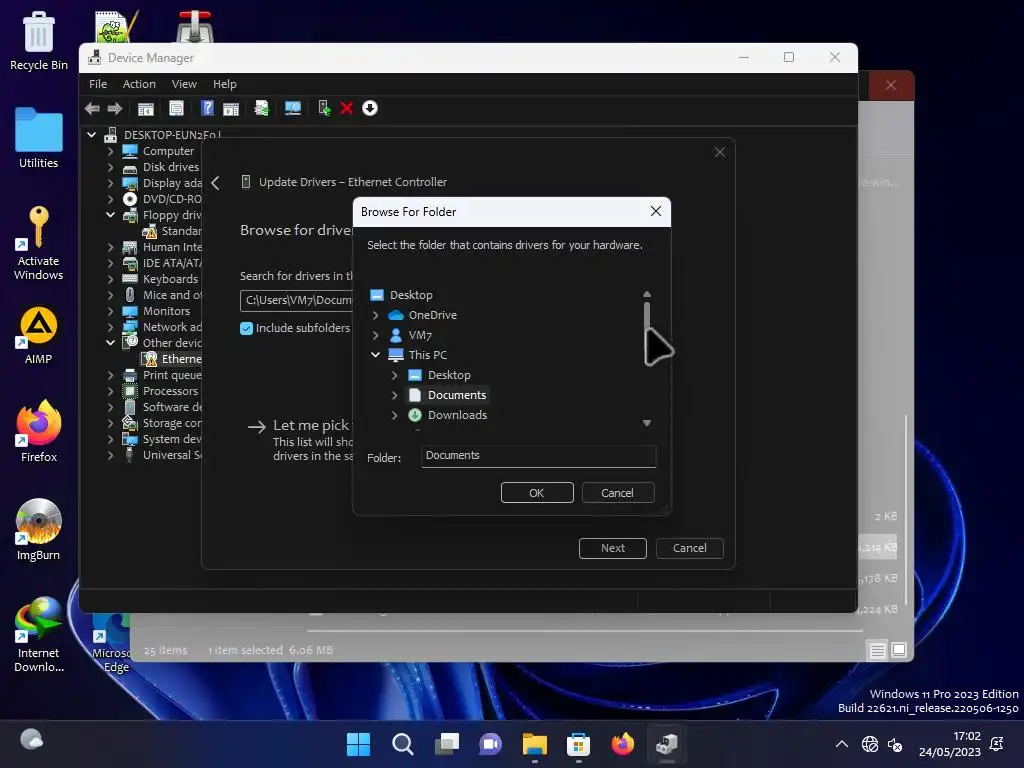Click the Show/hide console tree toolbar icon
1024x768 pixels.
146,108
